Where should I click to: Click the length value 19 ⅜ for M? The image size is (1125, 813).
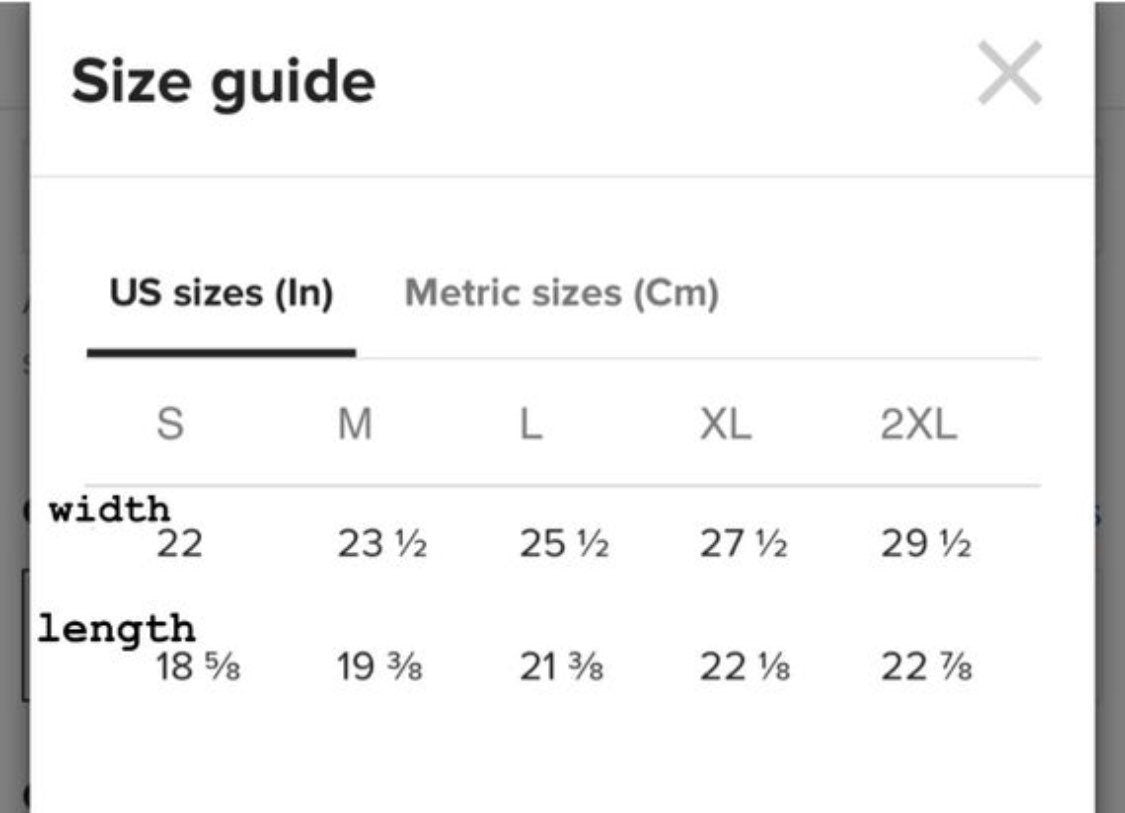click(x=380, y=667)
